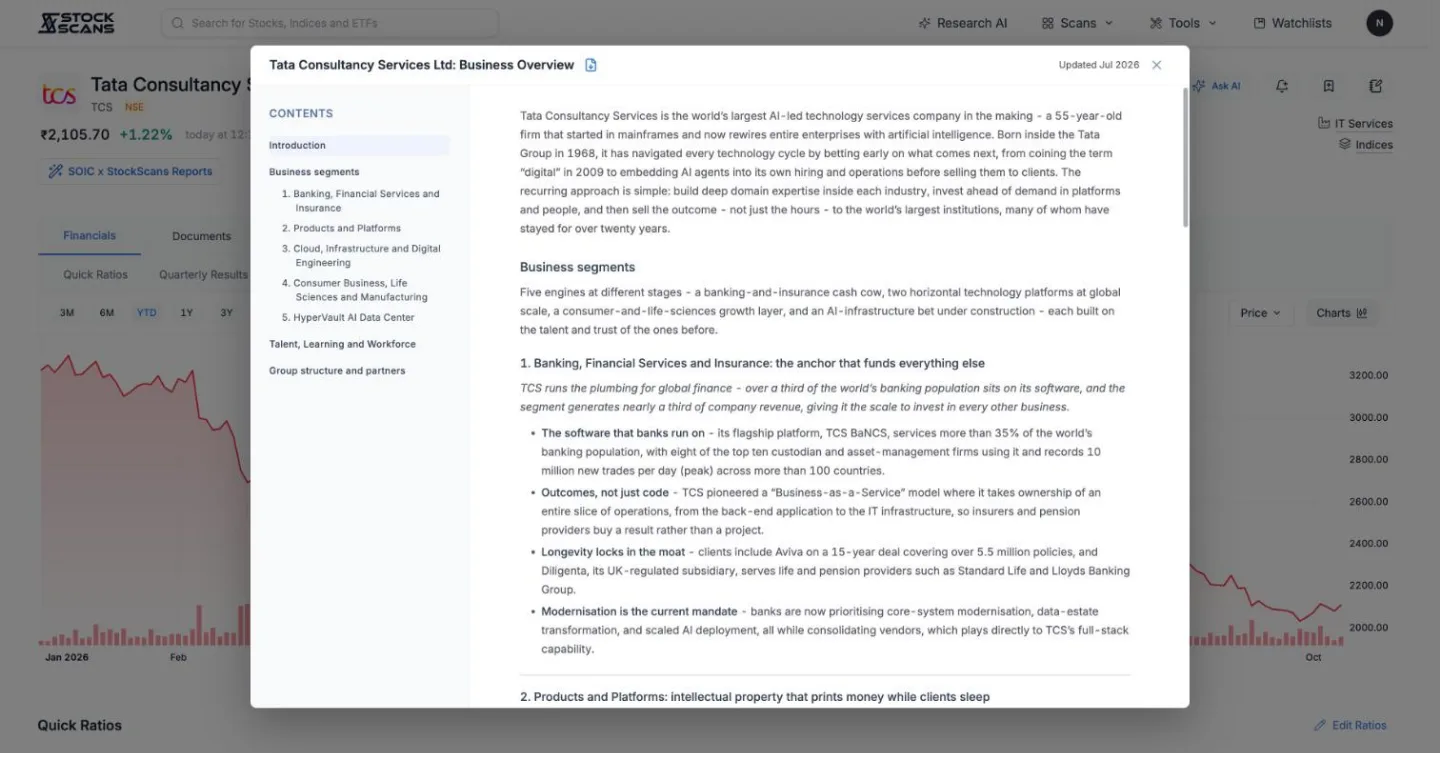This screenshot has width=1440, height=757.
Task: Jump to Talent, Learning and Workforce
Action: tap(342, 344)
